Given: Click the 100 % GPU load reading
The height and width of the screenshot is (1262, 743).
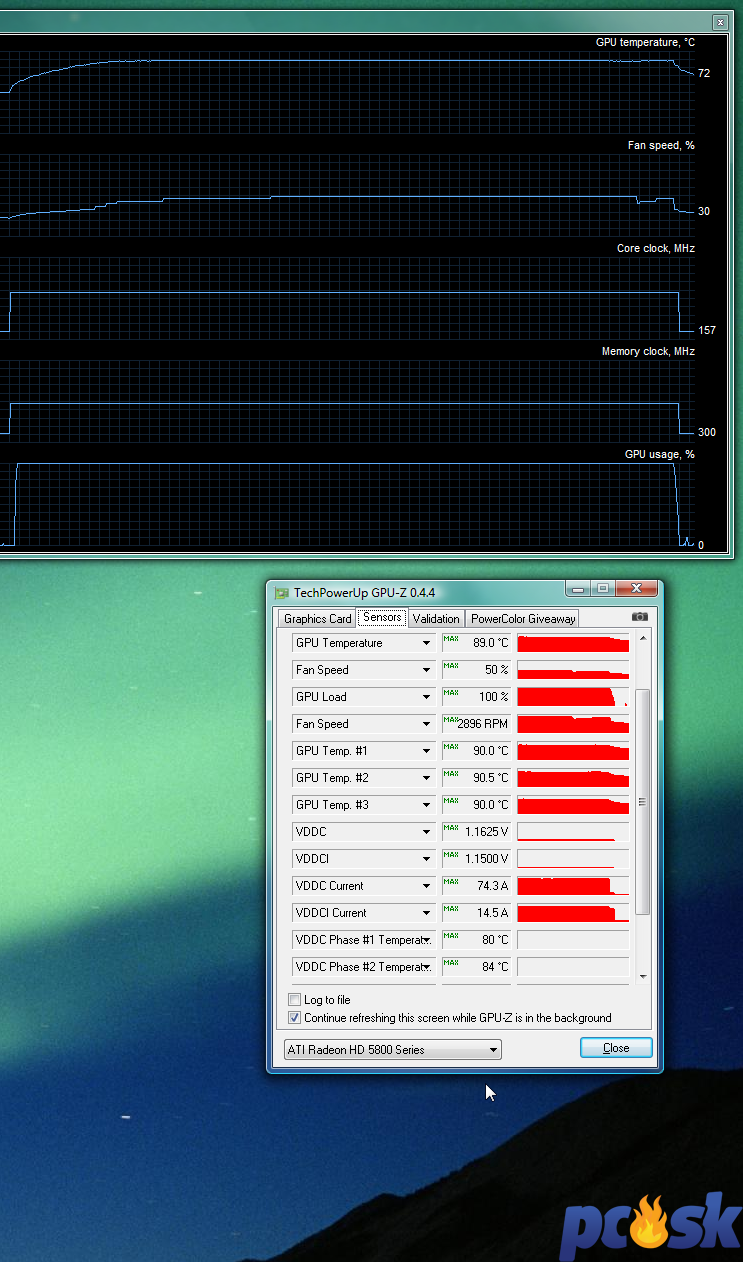Looking at the screenshot, I should (x=494, y=697).
